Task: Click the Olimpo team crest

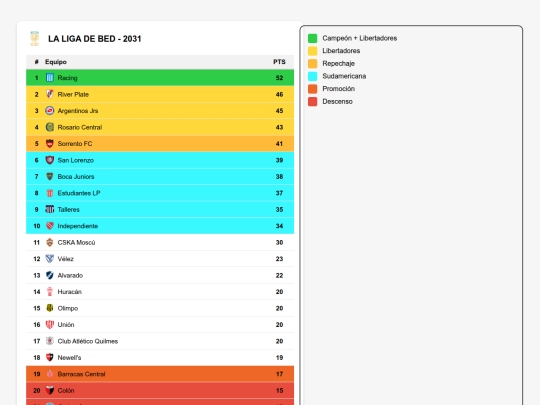Action: tap(50, 308)
